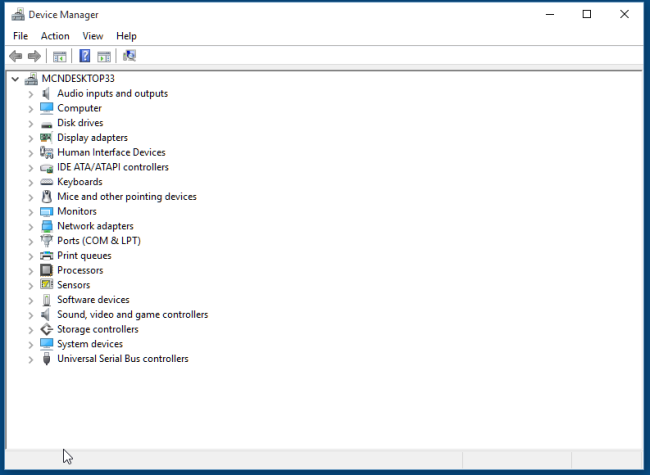Expand the Keyboards category
Image resolution: width=650 pixels, height=475 pixels.
click(x=31, y=182)
